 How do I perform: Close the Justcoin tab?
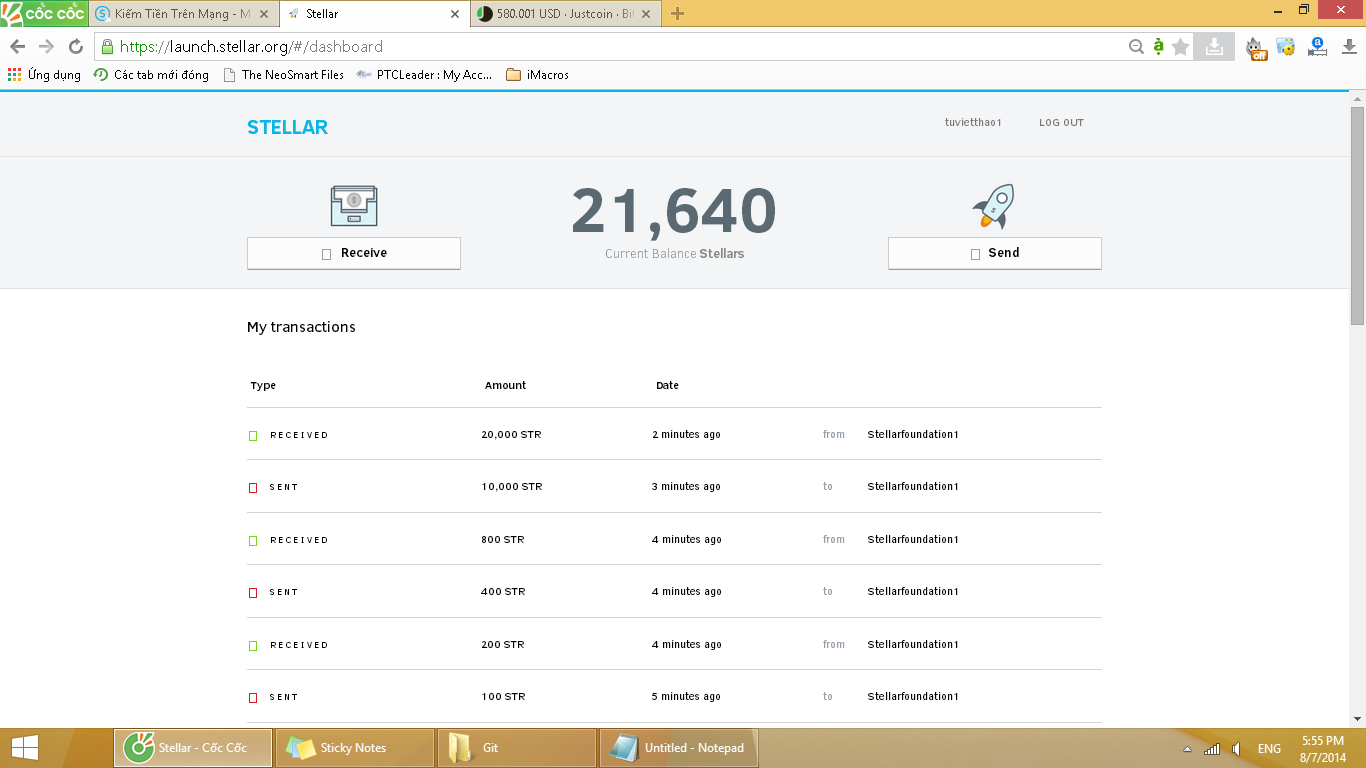pyautogui.click(x=646, y=14)
